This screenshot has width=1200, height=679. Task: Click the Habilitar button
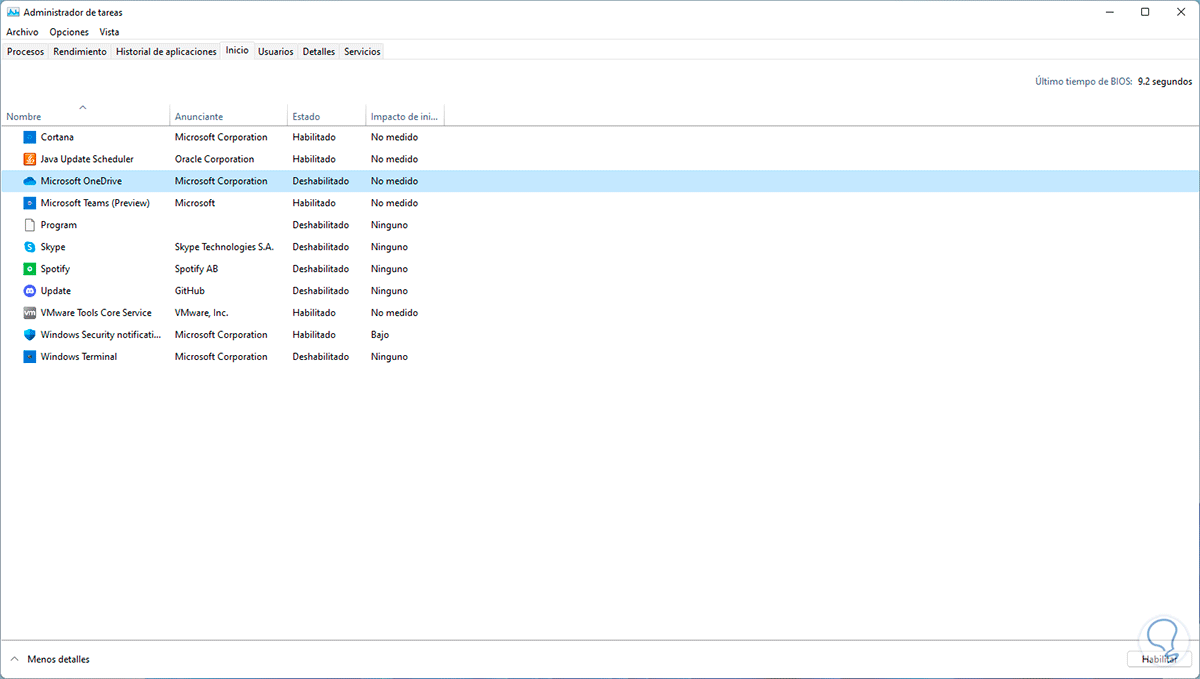click(x=1159, y=659)
